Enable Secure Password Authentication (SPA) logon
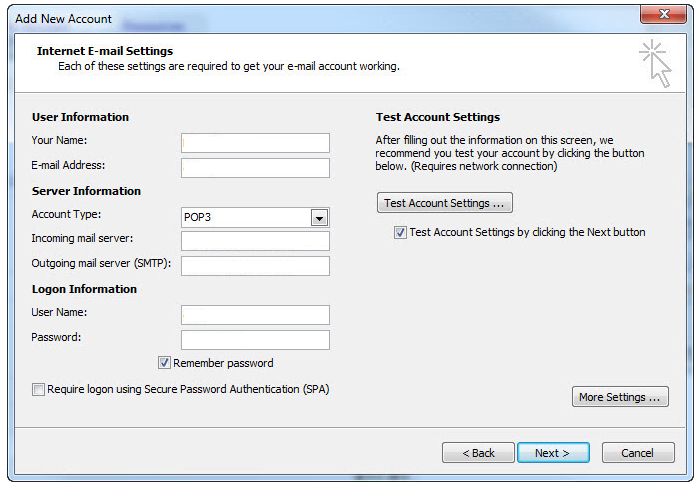699x486 pixels. pos(38,389)
